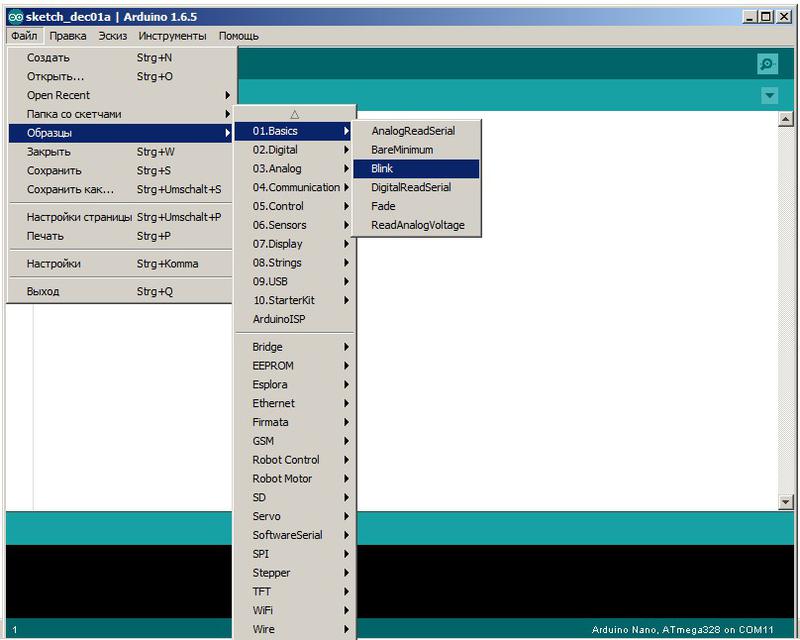Open the Bridge library examples

coord(294,347)
